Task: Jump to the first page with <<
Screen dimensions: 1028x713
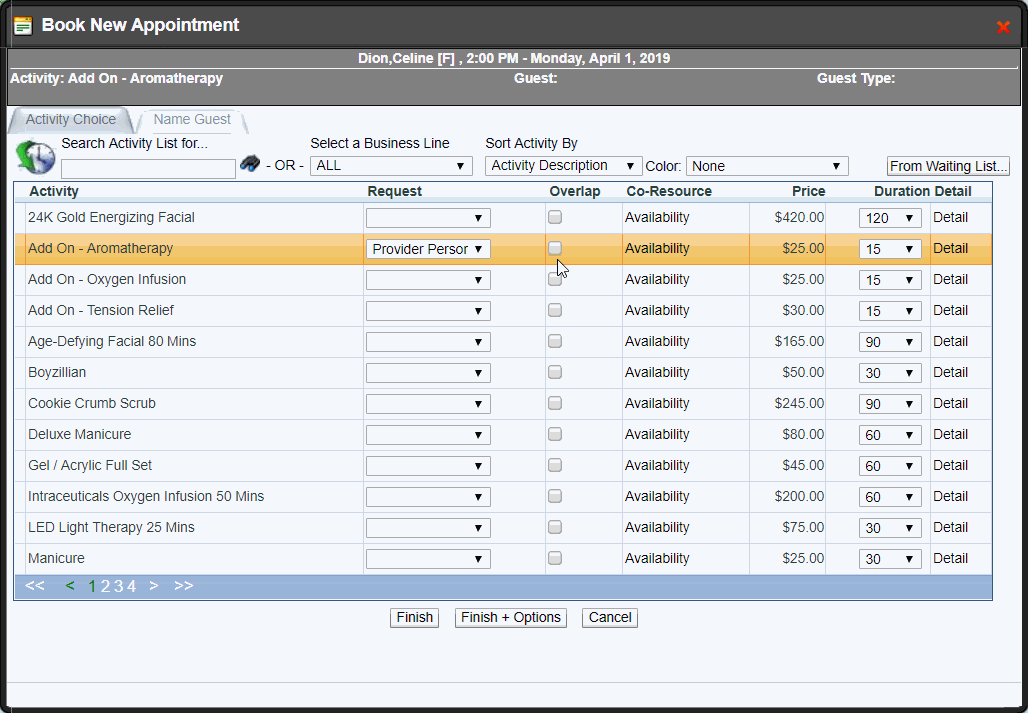Action: (35, 585)
